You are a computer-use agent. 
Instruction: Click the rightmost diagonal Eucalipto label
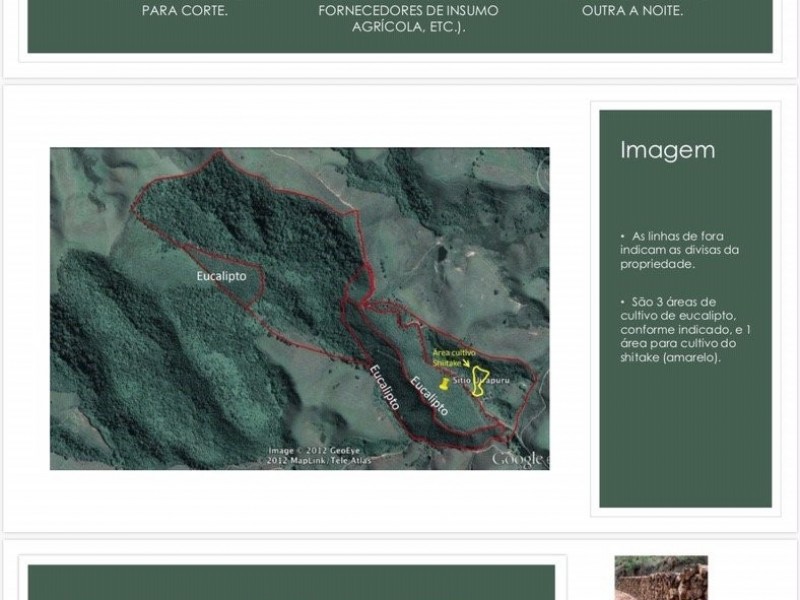click(429, 396)
